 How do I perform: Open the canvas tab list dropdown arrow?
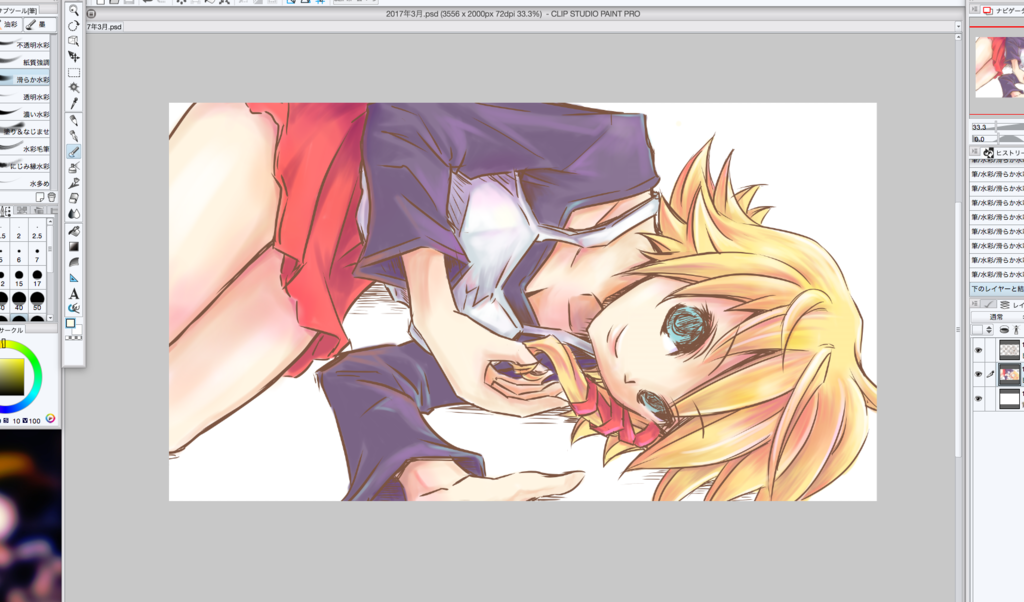coord(958,27)
